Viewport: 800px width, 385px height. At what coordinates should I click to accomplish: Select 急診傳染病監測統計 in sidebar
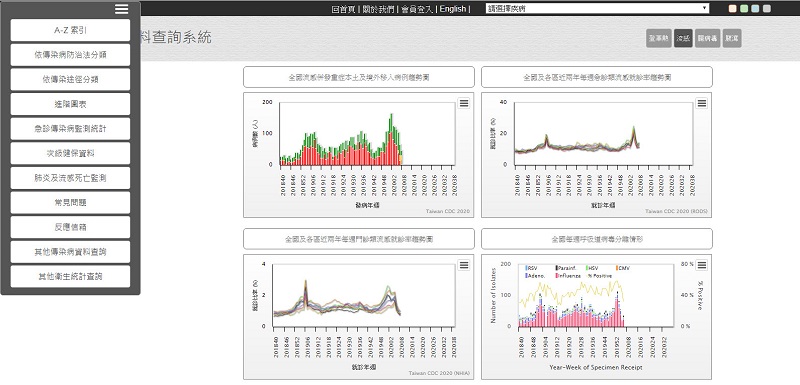[x=70, y=129]
